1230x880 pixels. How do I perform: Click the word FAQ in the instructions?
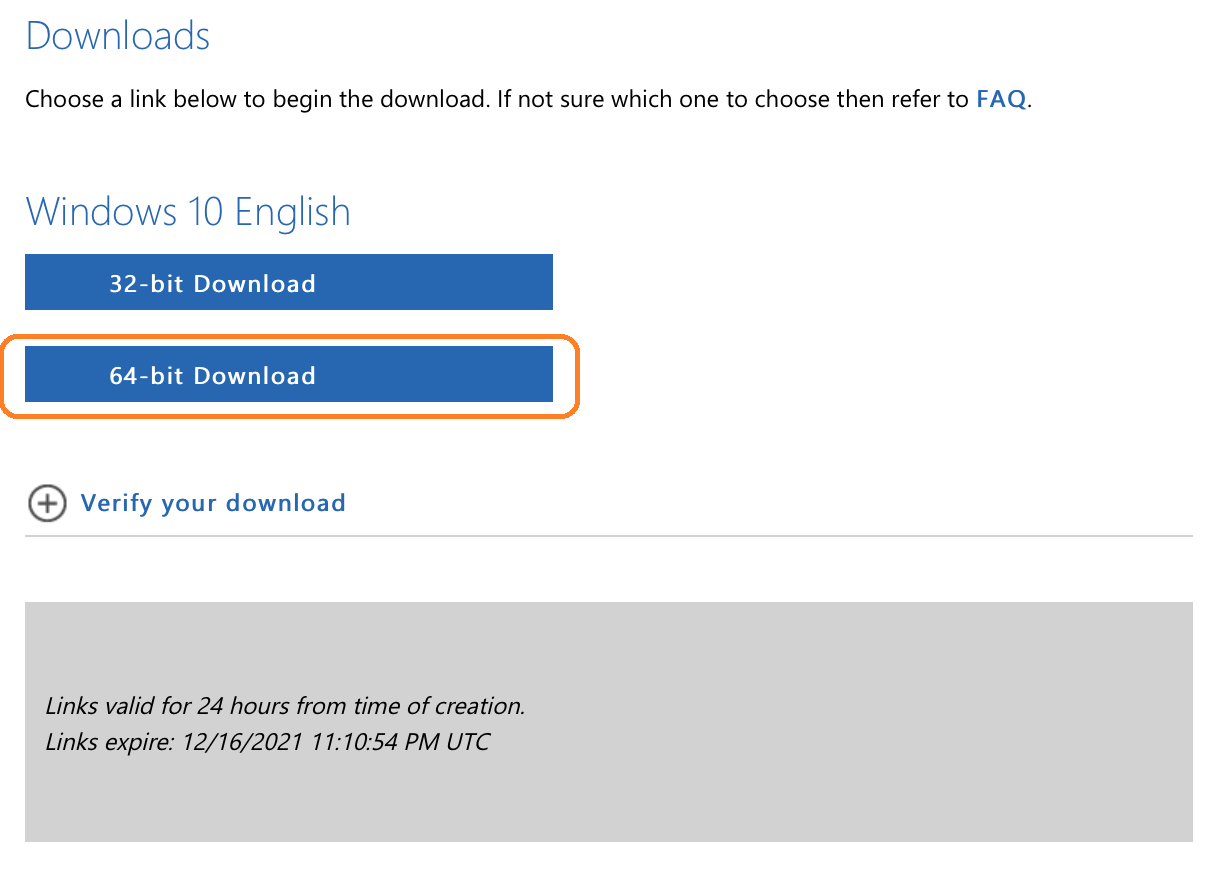[x=1001, y=99]
